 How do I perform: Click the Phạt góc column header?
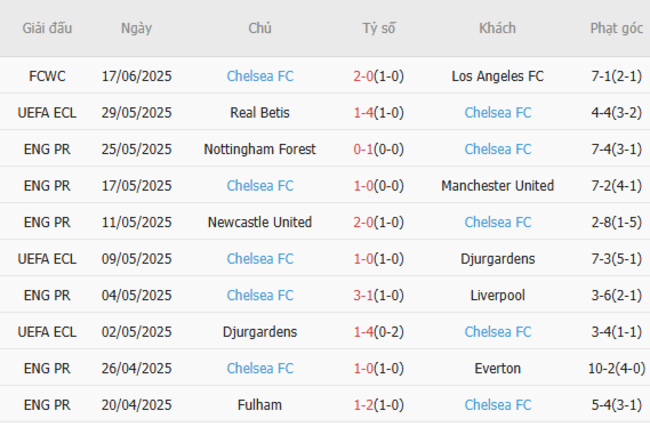coord(616,28)
